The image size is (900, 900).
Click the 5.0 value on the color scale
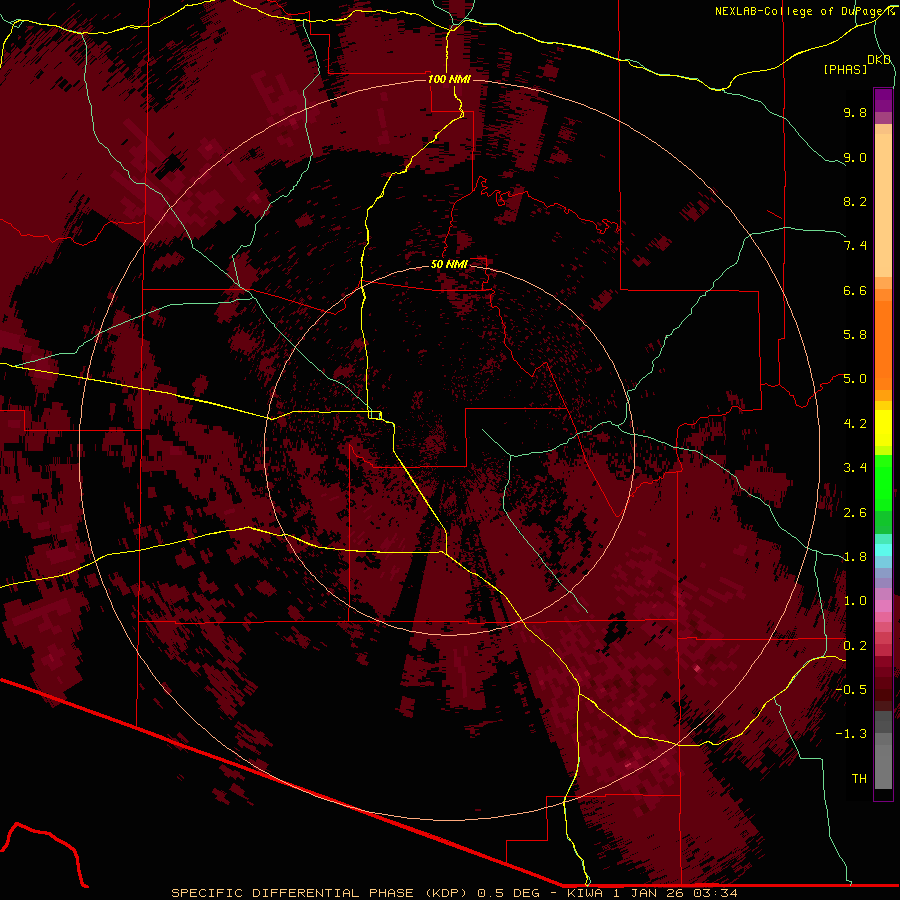855,379
